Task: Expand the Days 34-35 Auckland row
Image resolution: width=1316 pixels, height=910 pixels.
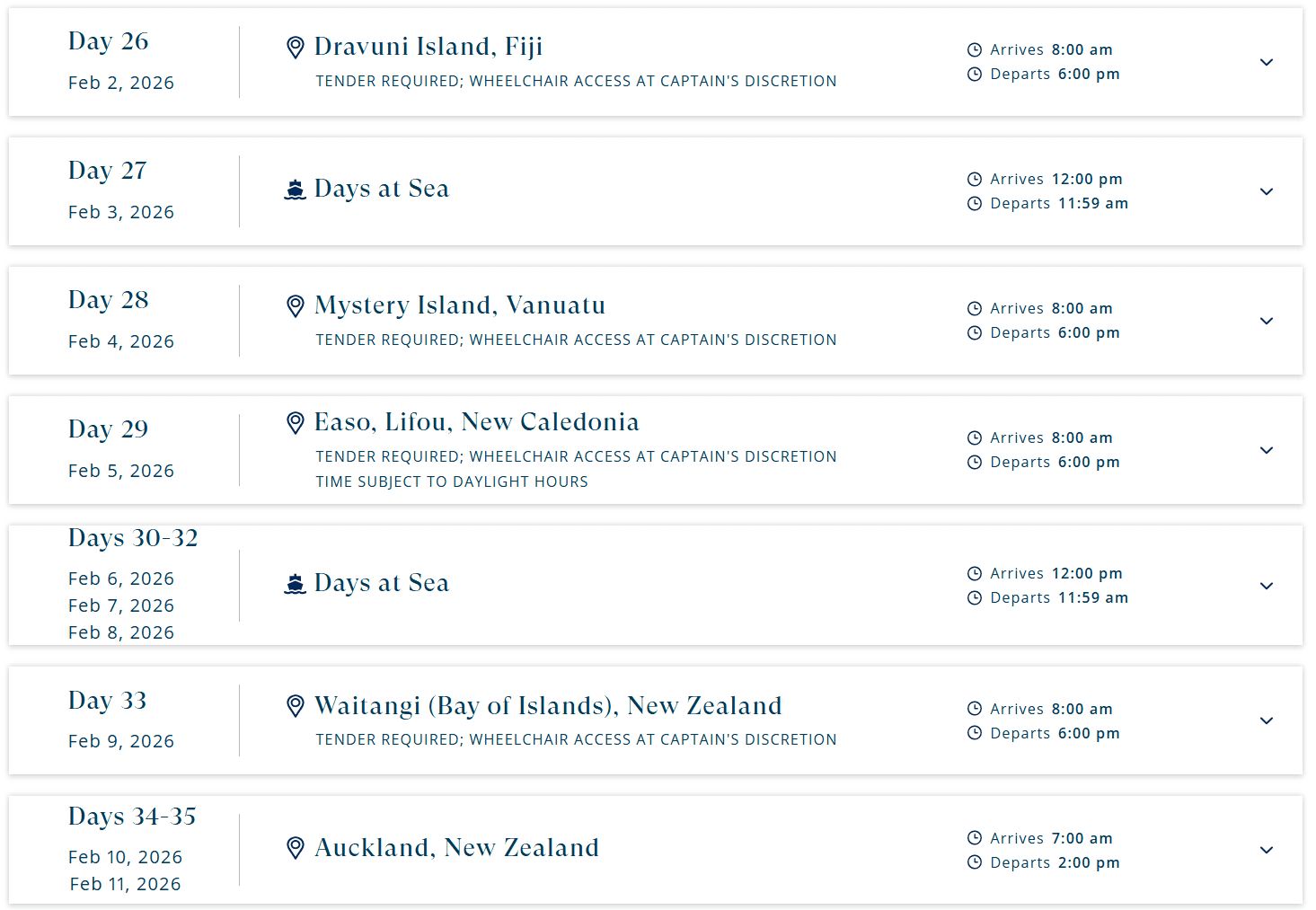Action: tap(1267, 850)
